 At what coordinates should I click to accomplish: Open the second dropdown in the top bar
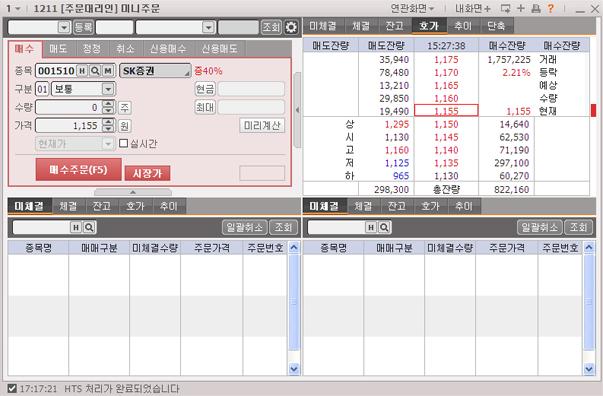point(208,27)
